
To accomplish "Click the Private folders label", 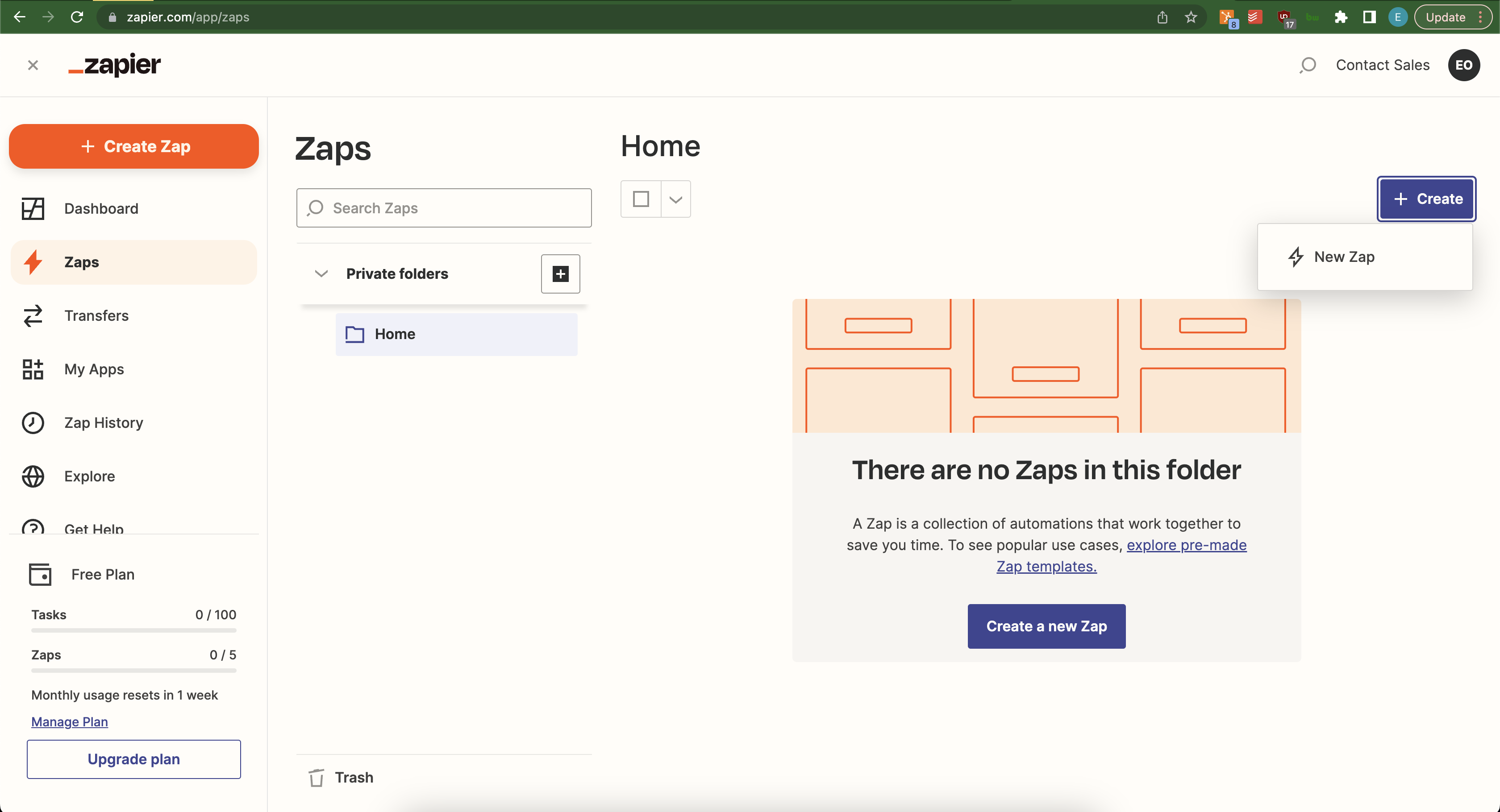I will [397, 273].
